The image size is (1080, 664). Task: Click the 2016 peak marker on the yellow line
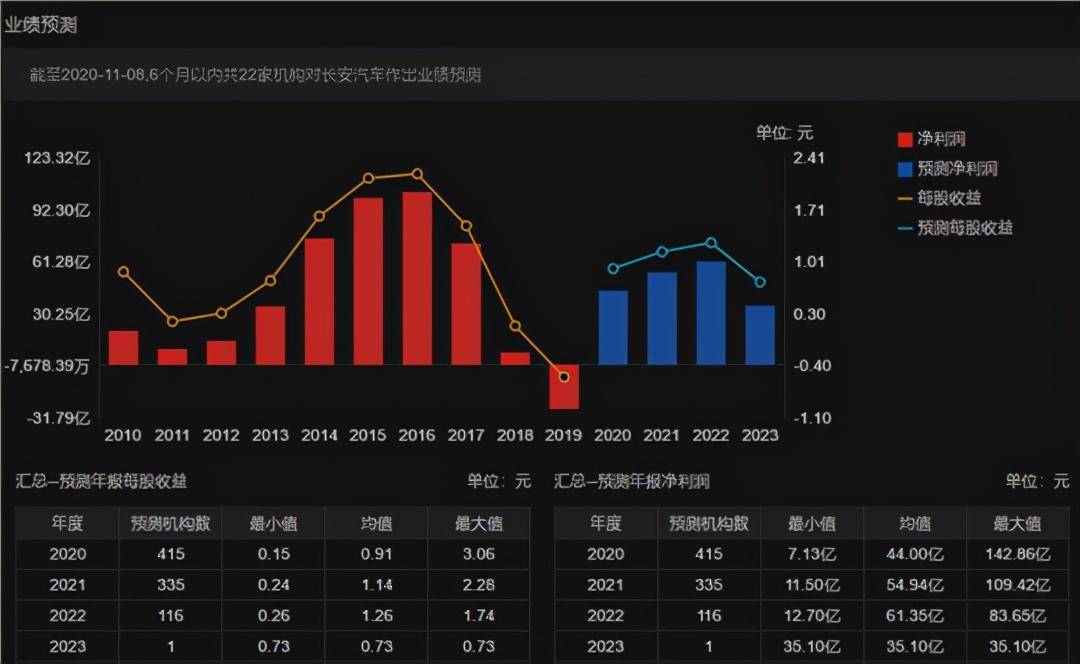(x=416, y=172)
